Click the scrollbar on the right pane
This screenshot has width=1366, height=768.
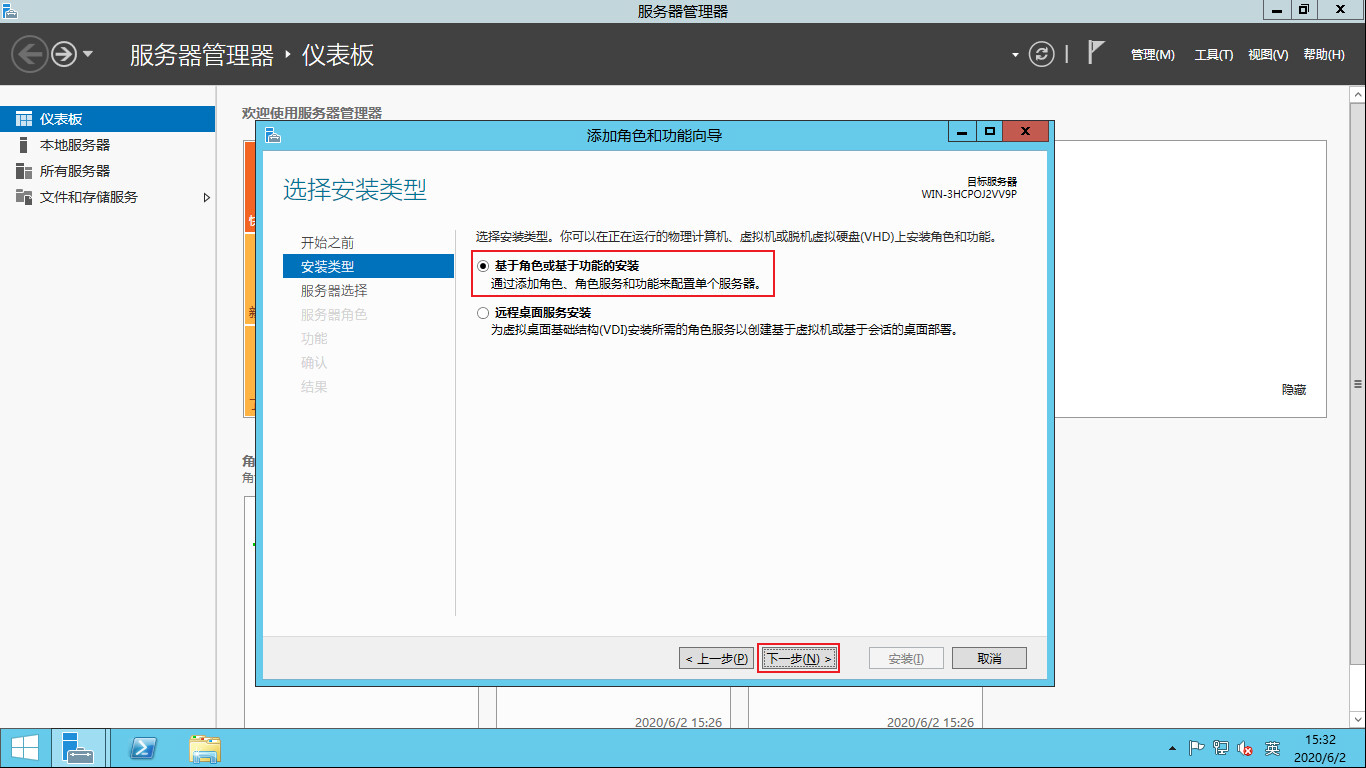[x=1357, y=383]
